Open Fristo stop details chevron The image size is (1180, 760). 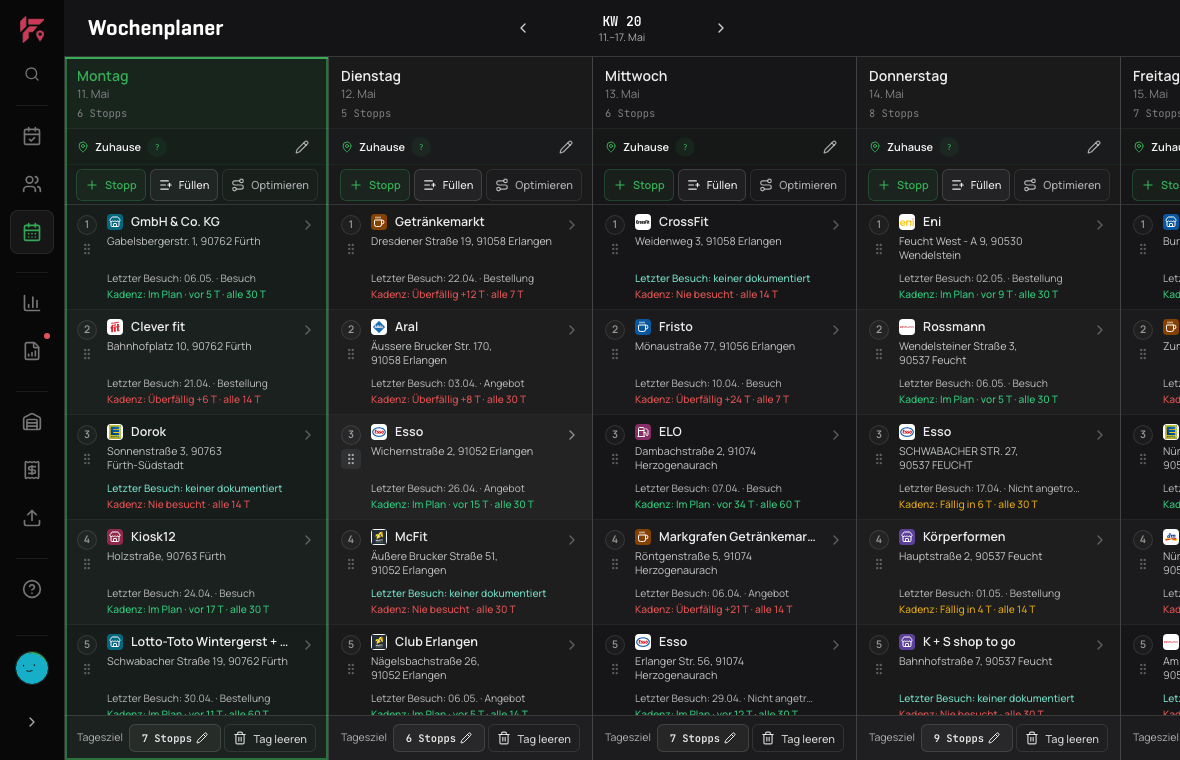pyautogui.click(x=836, y=330)
